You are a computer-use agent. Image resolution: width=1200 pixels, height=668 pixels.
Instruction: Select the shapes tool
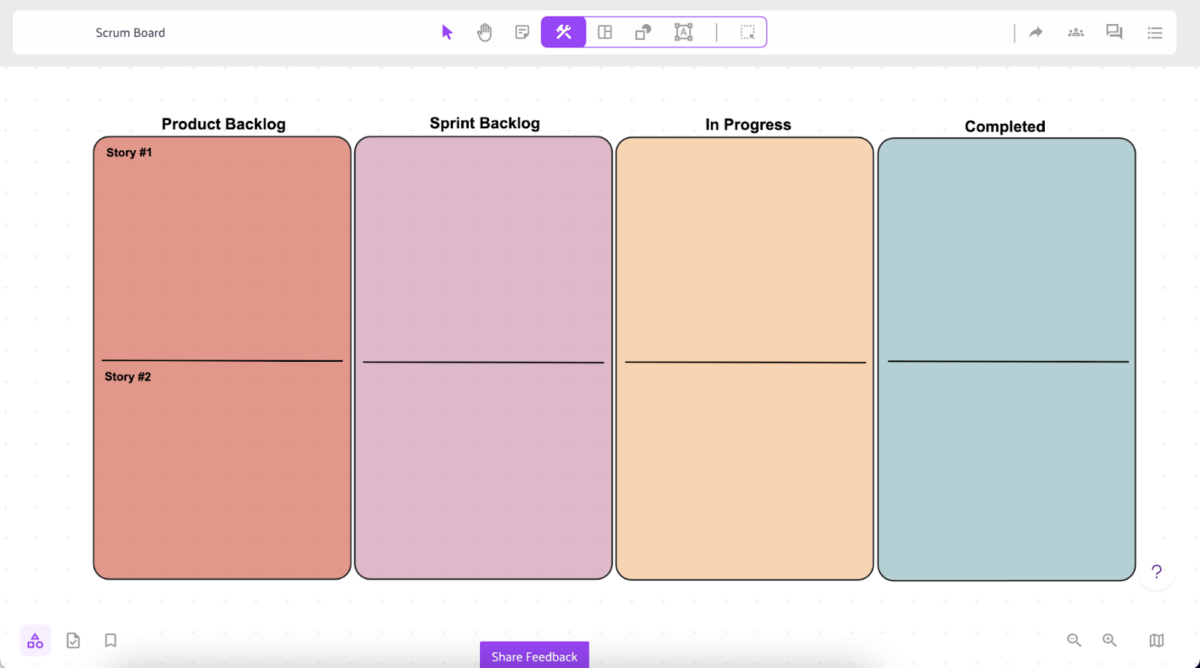tap(642, 31)
